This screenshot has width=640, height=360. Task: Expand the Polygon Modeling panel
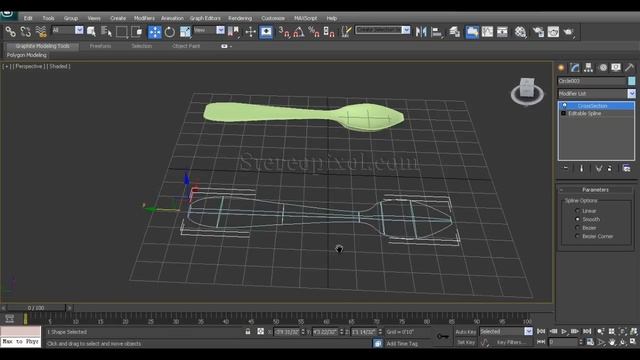coord(27,55)
